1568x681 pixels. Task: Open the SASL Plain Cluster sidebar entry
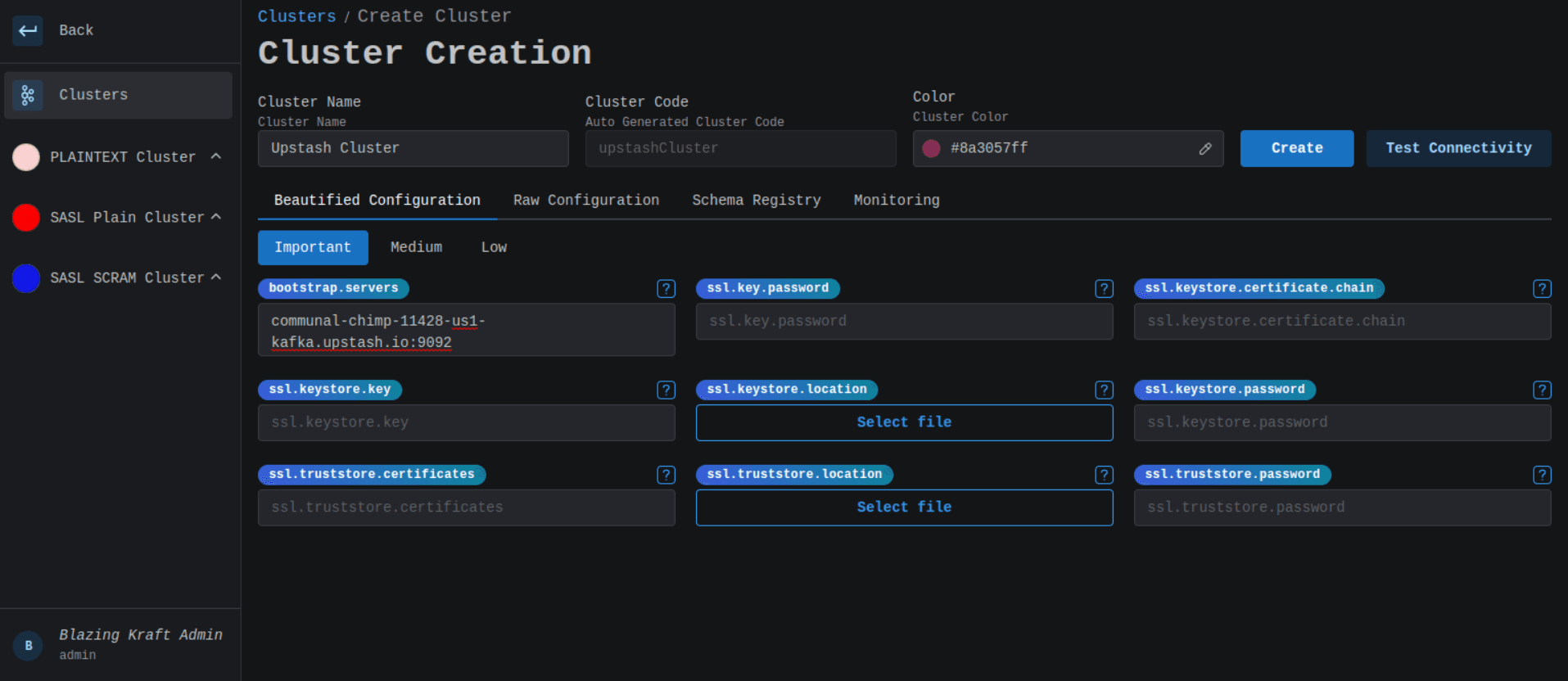(x=118, y=217)
